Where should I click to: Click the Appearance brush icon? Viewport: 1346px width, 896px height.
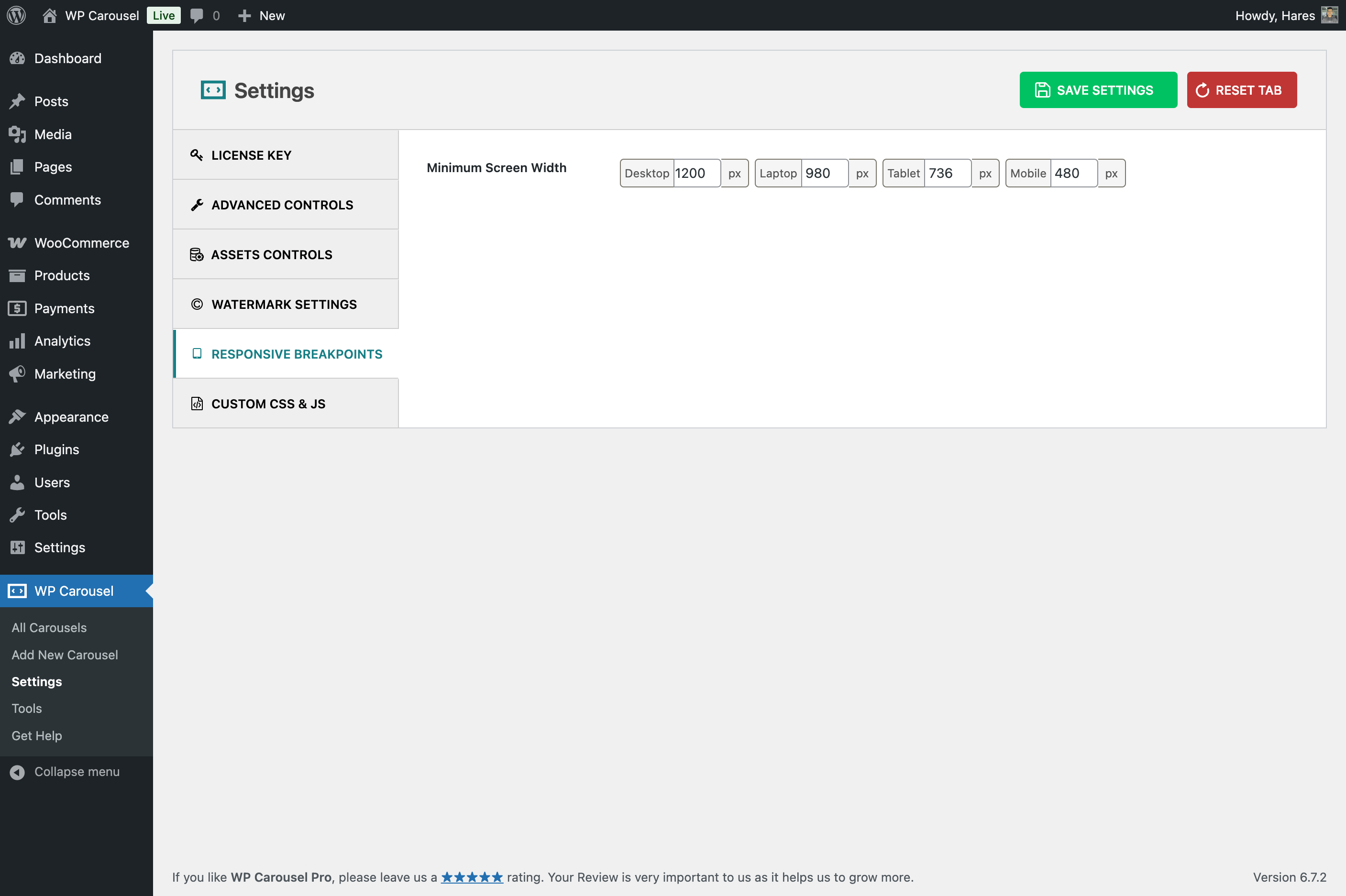point(17,417)
